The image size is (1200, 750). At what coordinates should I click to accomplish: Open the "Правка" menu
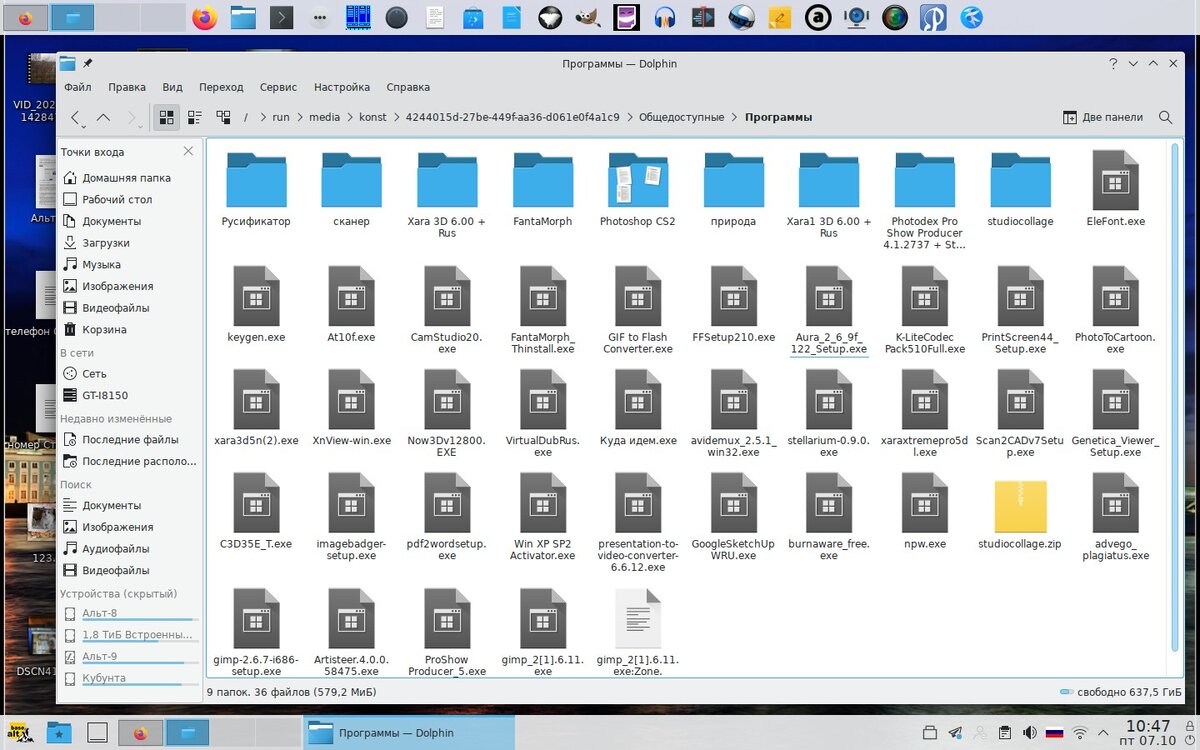pos(127,87)
